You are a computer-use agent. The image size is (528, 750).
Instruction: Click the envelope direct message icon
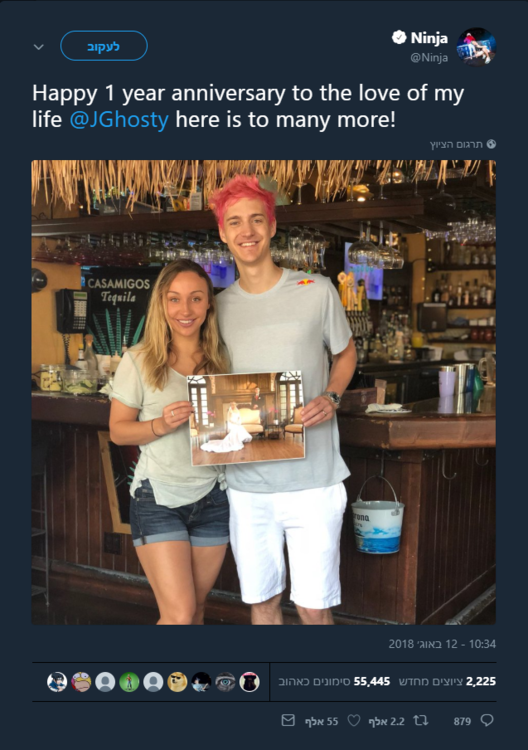pyautogui.click(x=288, y=720)
